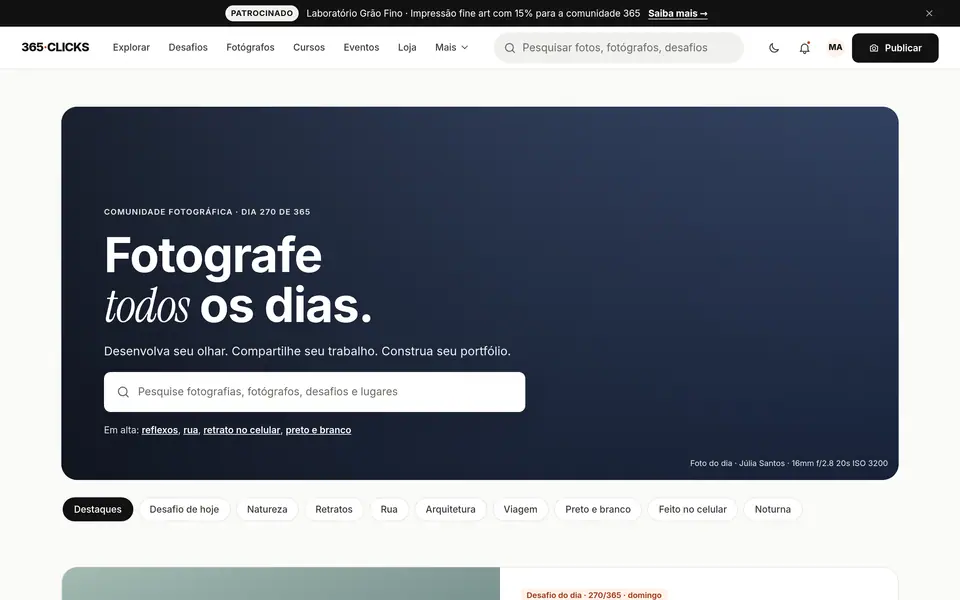Focus the header Pesquisar fotos search field
Image resolution: width=960 pixels, height=600 pixels.
[x=618, y=48]
